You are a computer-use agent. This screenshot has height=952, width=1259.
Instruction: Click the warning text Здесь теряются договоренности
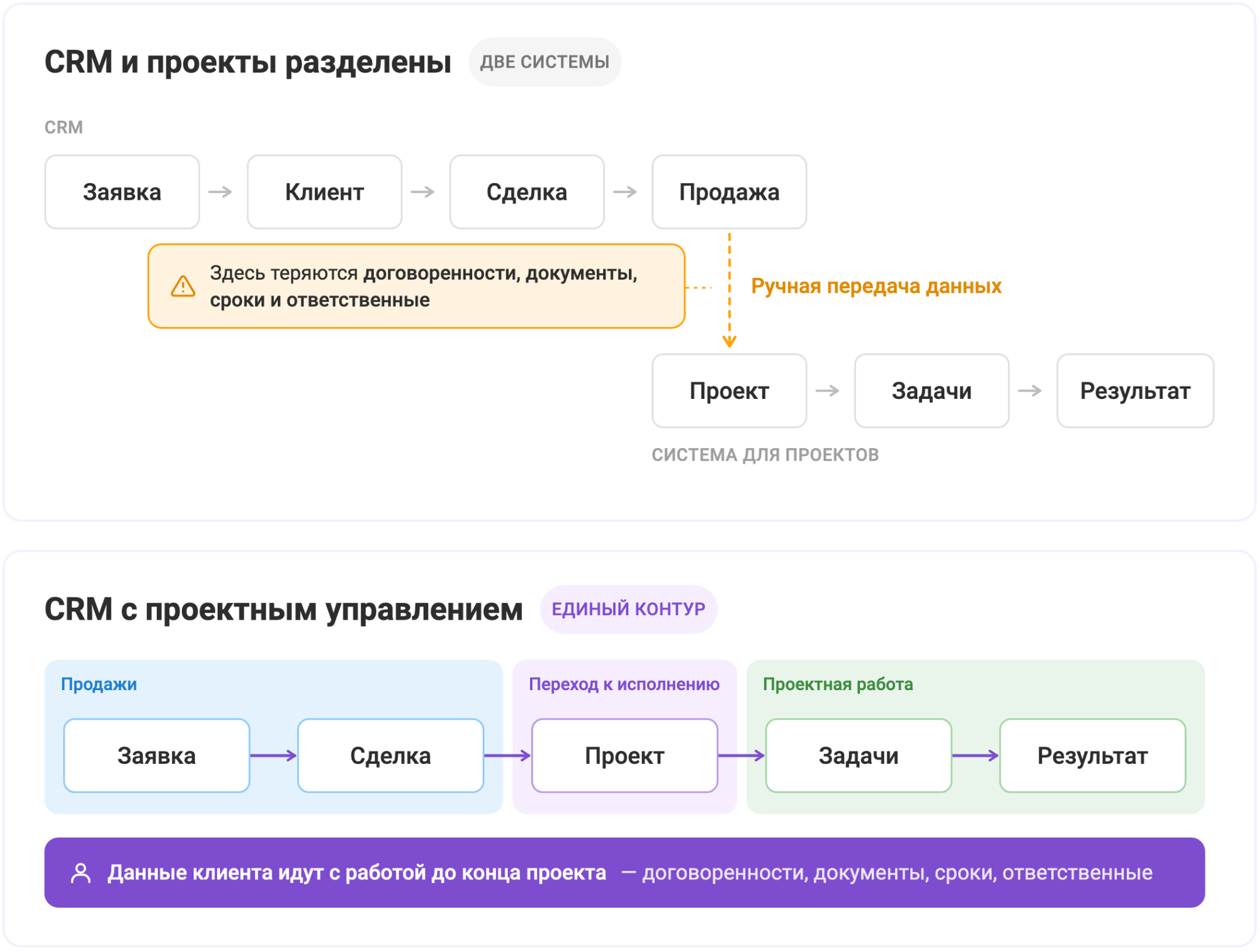pyautogui.click(x=424, y=286)
